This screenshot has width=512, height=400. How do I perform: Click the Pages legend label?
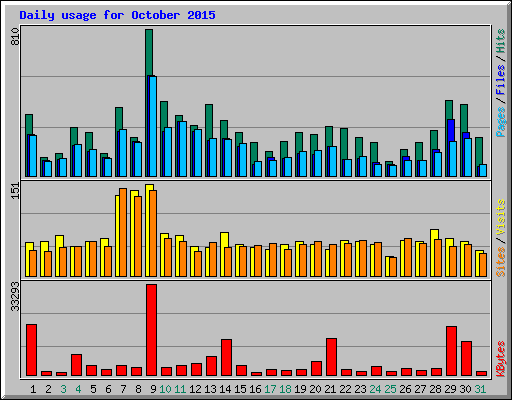[x=501, y=122]
